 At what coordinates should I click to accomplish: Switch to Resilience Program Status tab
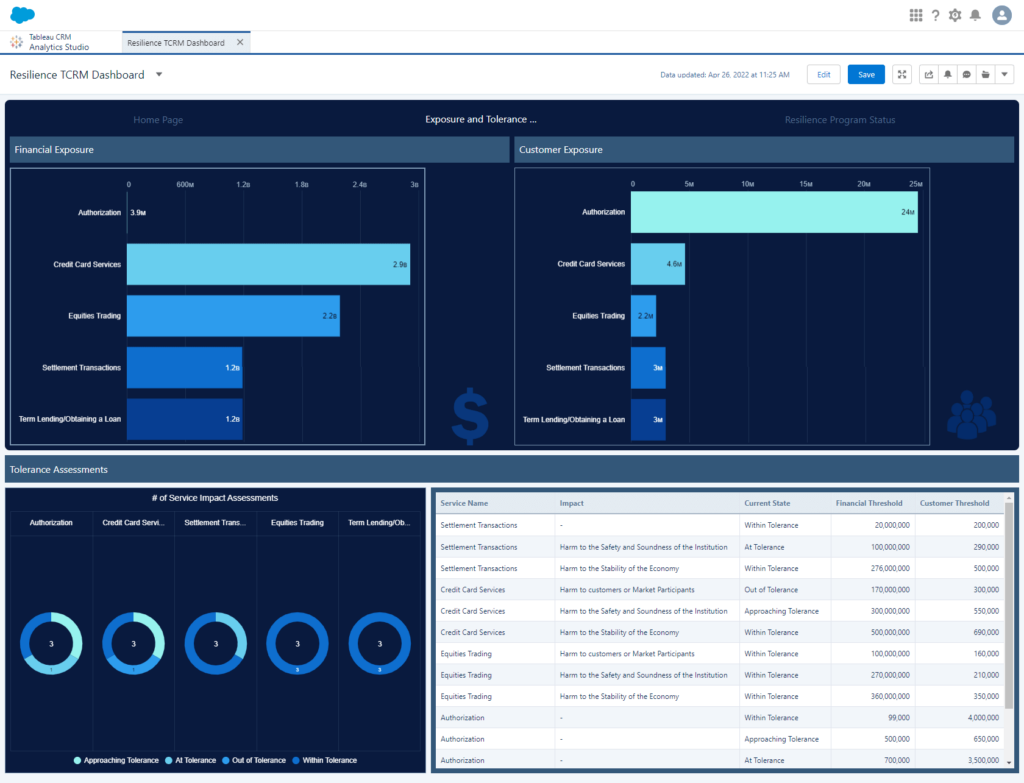(840, 120)
